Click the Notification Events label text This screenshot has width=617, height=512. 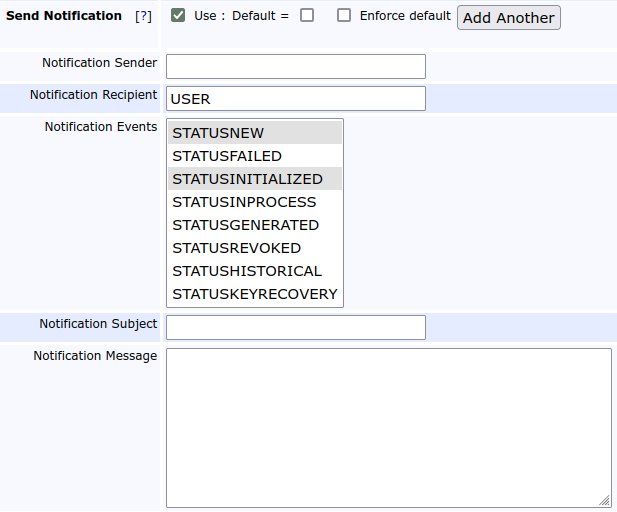[x=101, y=127]
